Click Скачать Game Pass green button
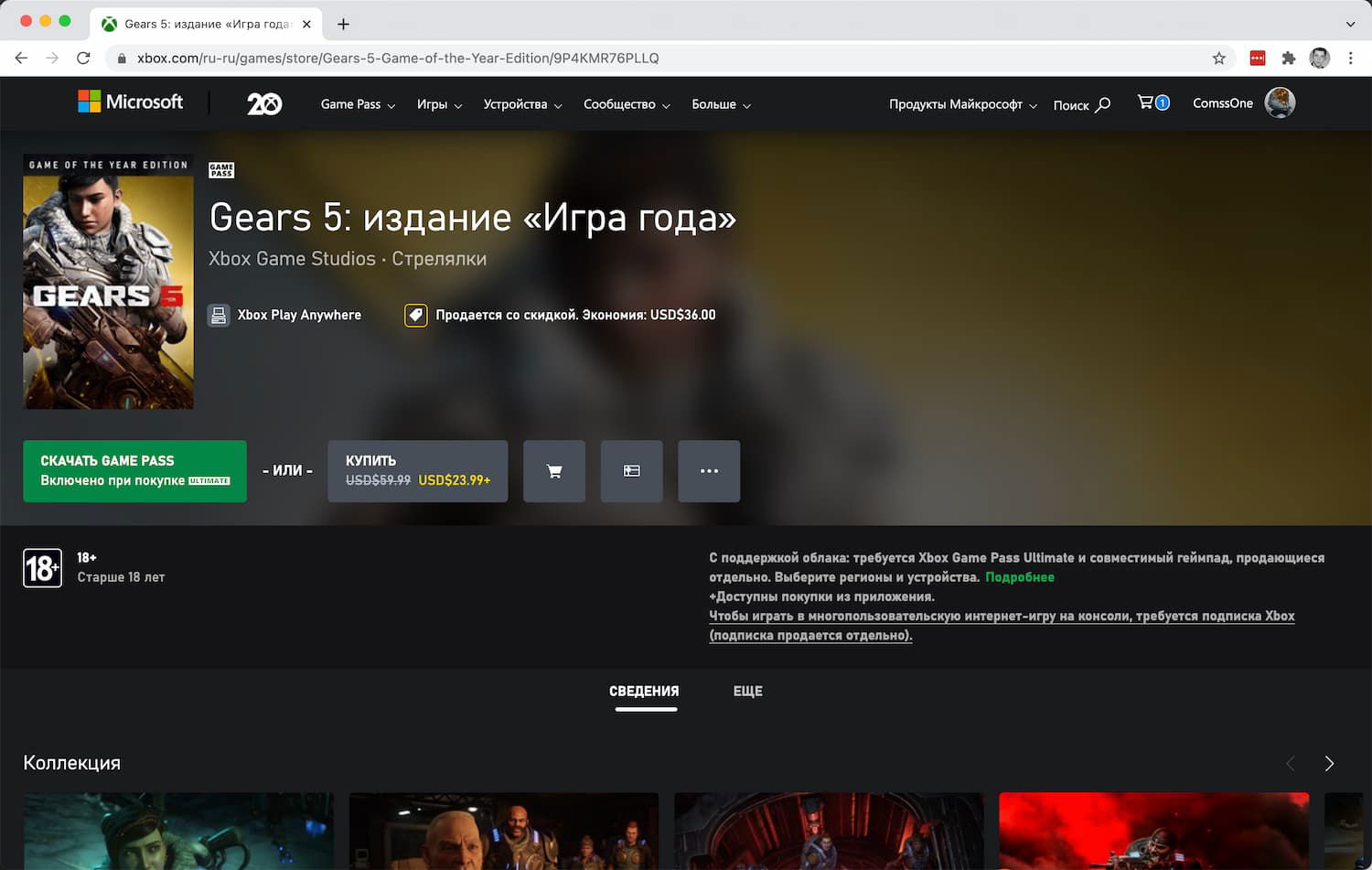The width and height of the screenshot is (1372, 870). (x=134, y=471)
